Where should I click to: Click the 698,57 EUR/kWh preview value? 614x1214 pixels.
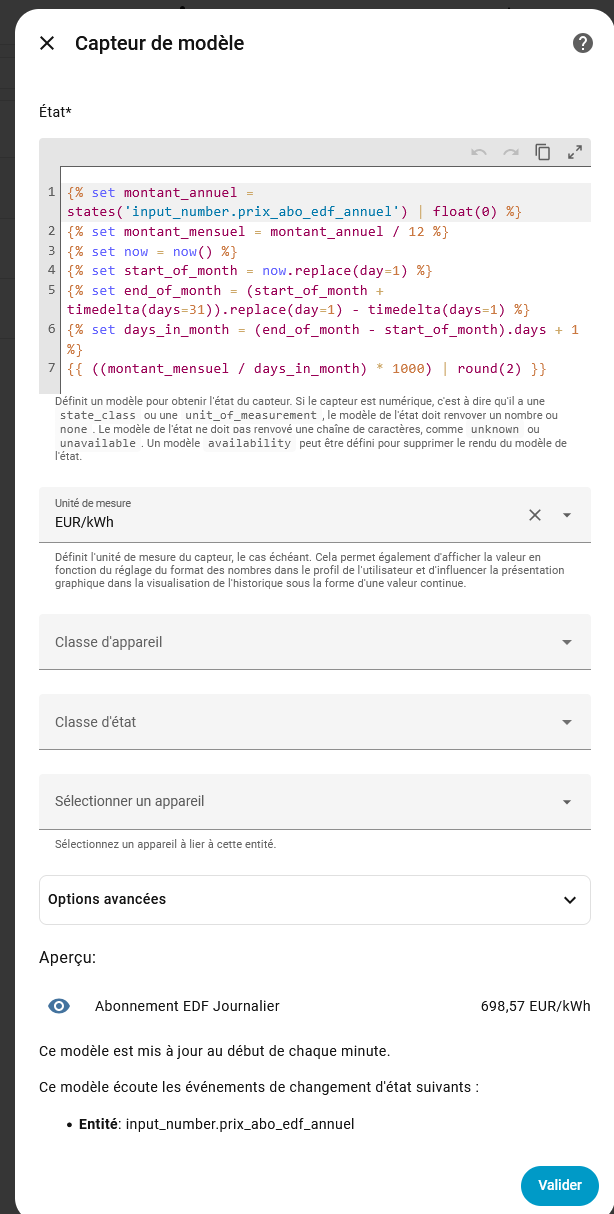[x=535, y=1006]
